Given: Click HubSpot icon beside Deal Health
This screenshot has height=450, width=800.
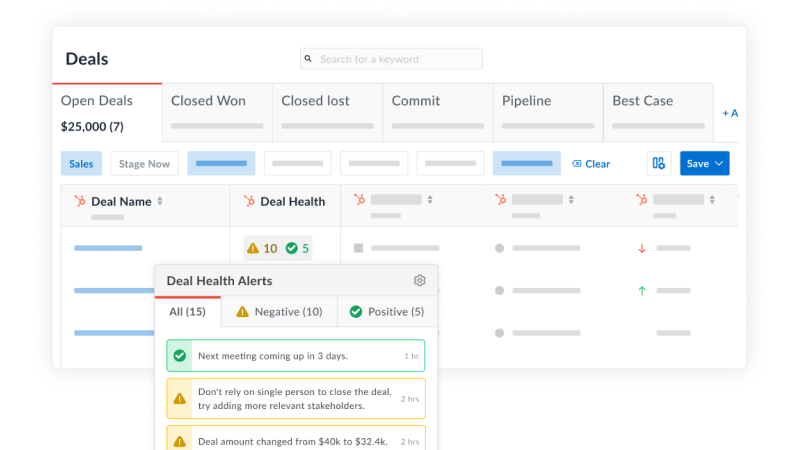Looking at the screenshot, I should pos(249,201).
